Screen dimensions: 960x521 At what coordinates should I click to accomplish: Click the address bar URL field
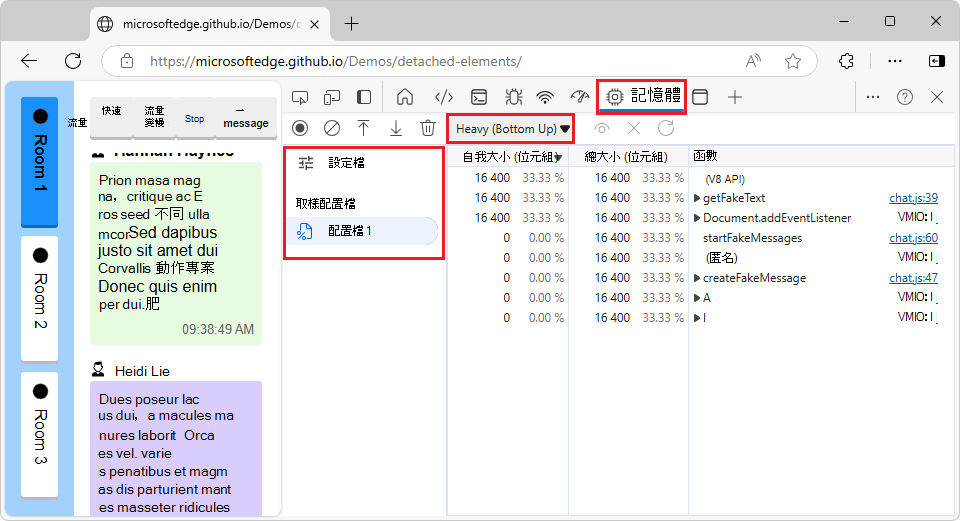(450, 61)
